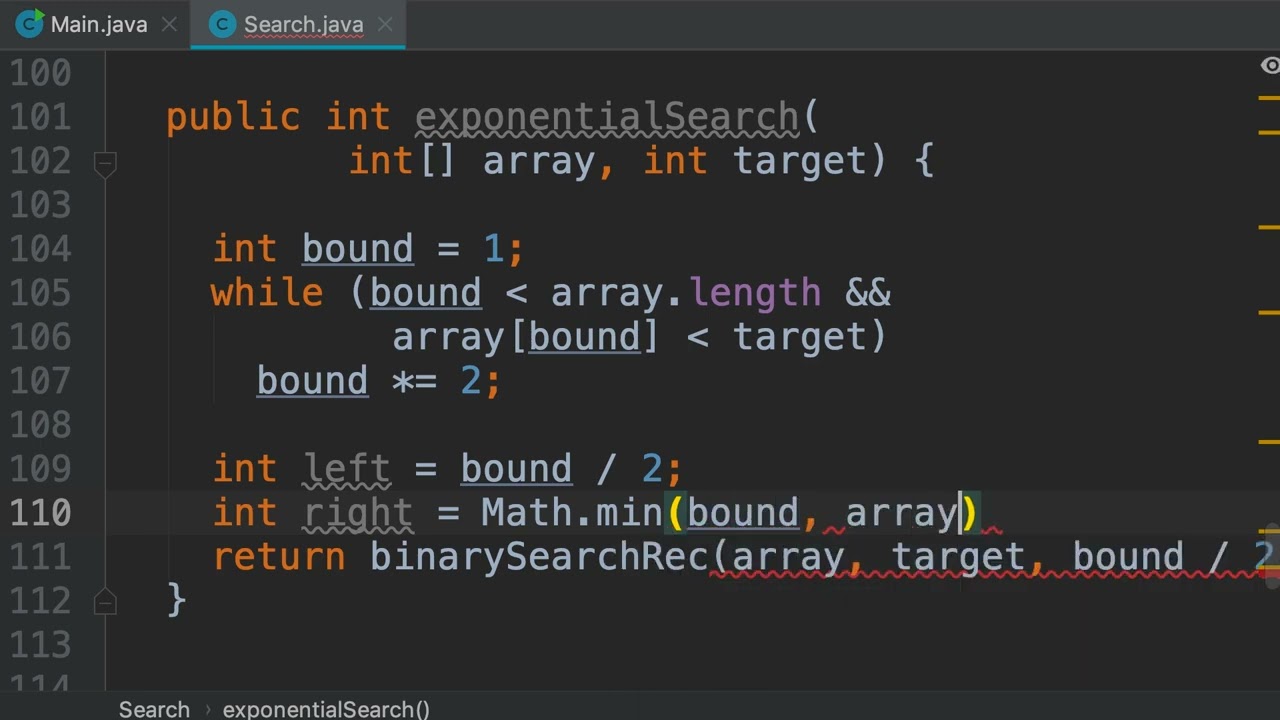Place cursor on 'right' variable at line 110
Viewport: 1280px width, 720px height.
pos(358,514)
